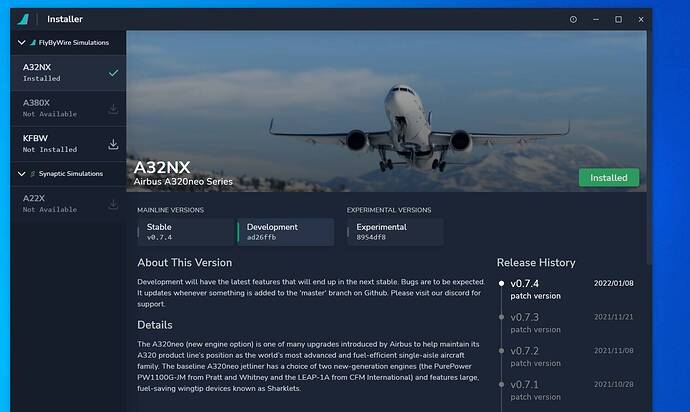This screenshot has width=690, height=412.
Task: Choose the Experimental 8954df8 version
Action: [395, 232]
